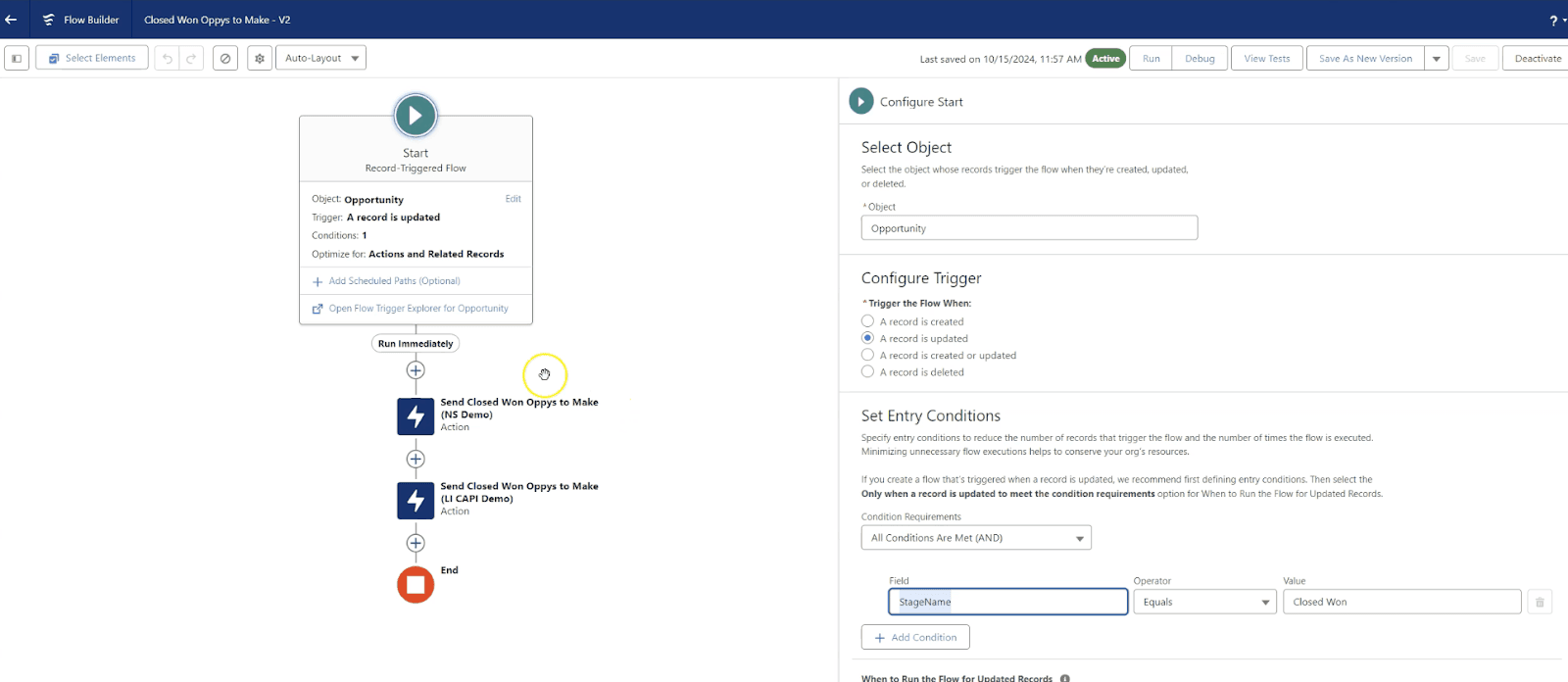Select 'A record is updated' radio

[867, 338]
